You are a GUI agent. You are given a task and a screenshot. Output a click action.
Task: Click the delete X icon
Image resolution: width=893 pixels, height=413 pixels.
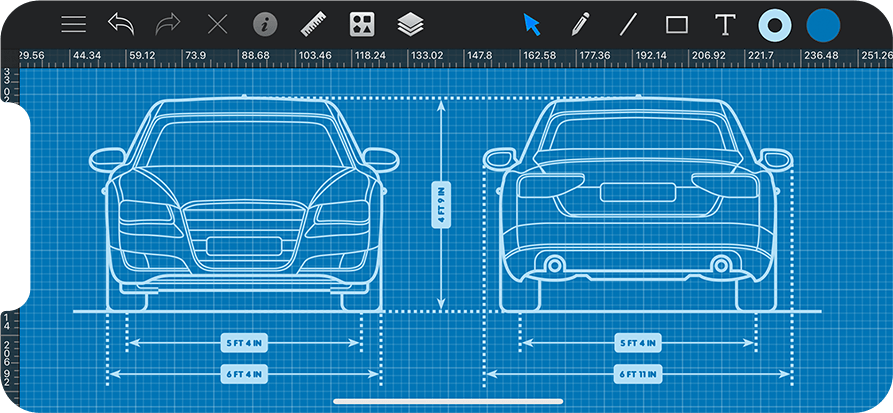click(x=217, y=25)
